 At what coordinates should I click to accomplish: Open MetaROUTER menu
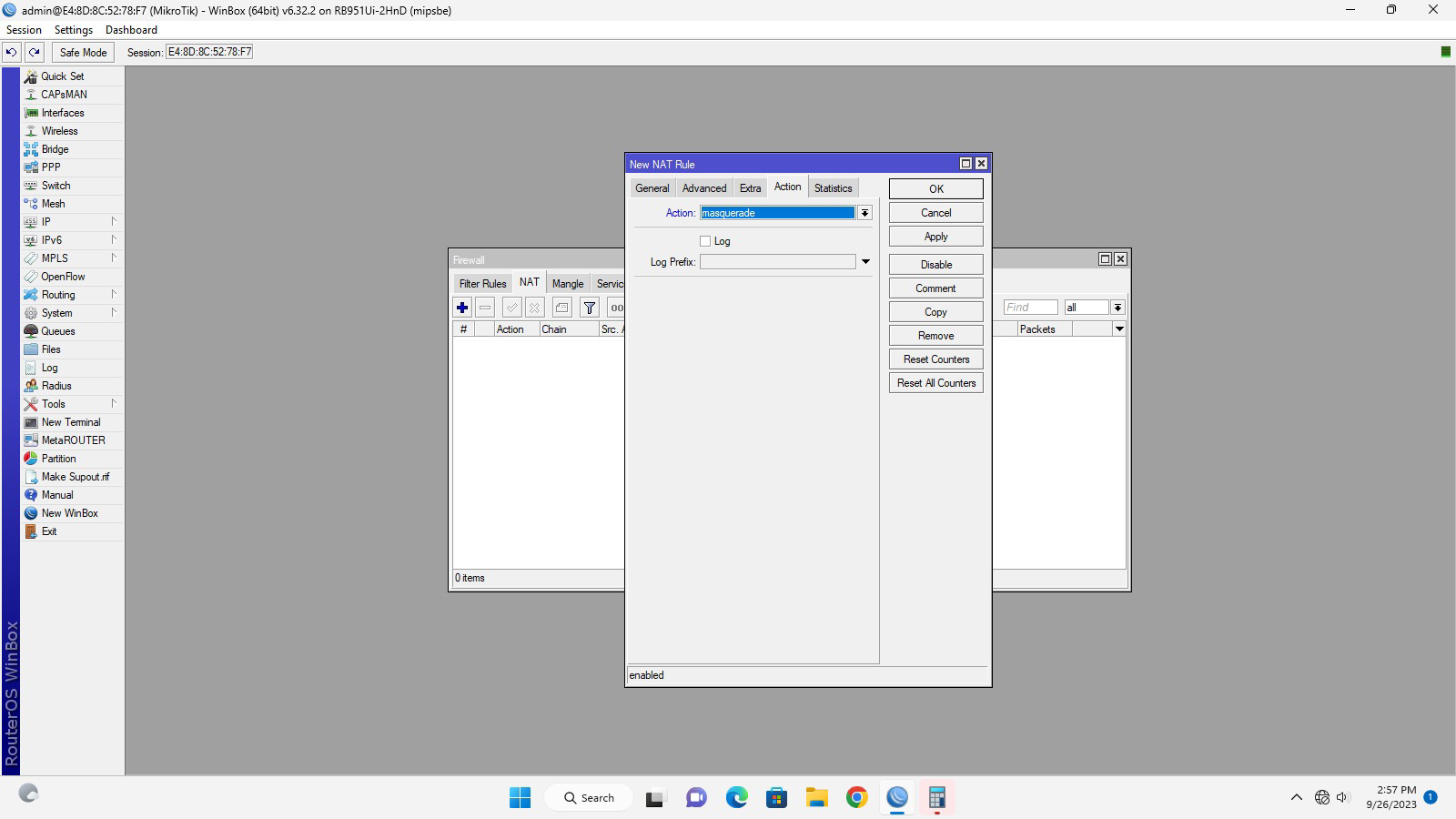point(72,440)
